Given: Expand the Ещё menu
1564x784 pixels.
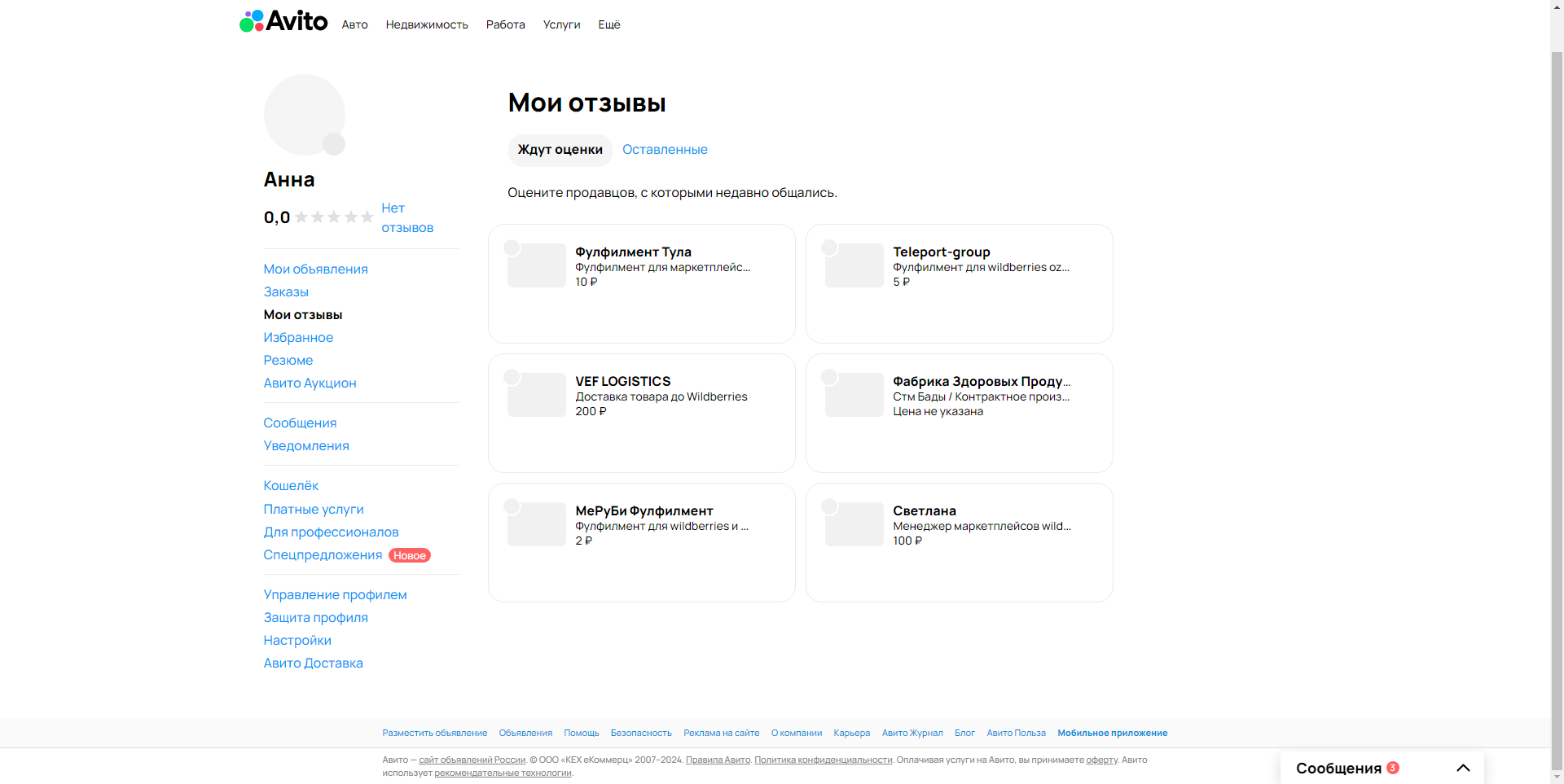Looking at the screenshot, I should (609, 25).
